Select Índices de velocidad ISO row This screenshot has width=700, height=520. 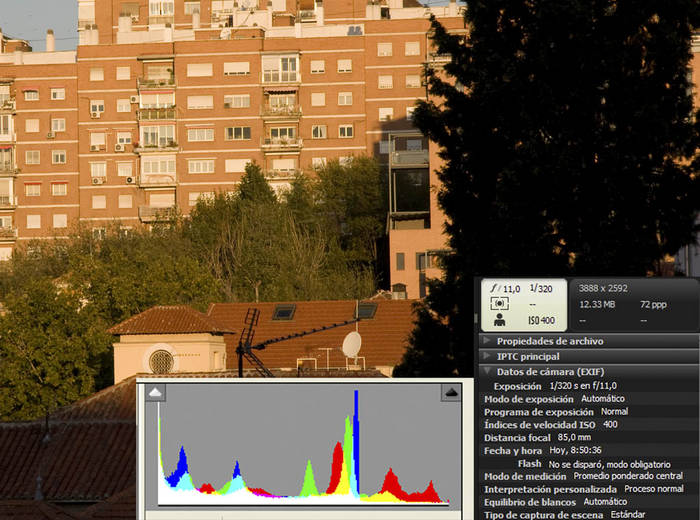coord(589,424)
